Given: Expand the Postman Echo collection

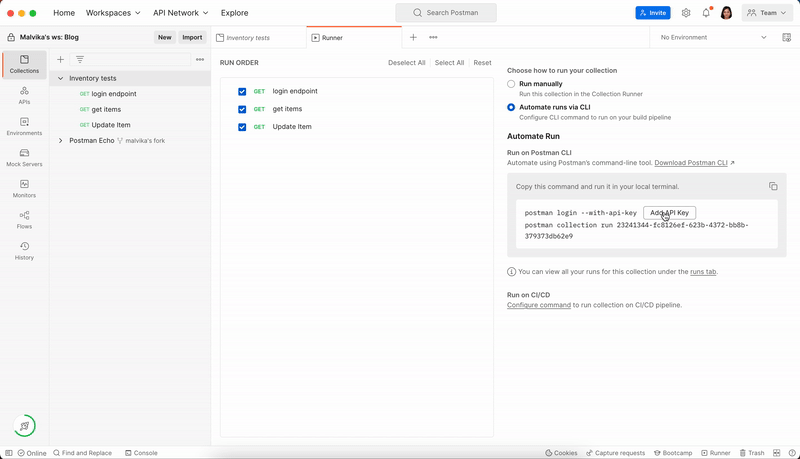Looking at the screenshot, I should [60, 140].
